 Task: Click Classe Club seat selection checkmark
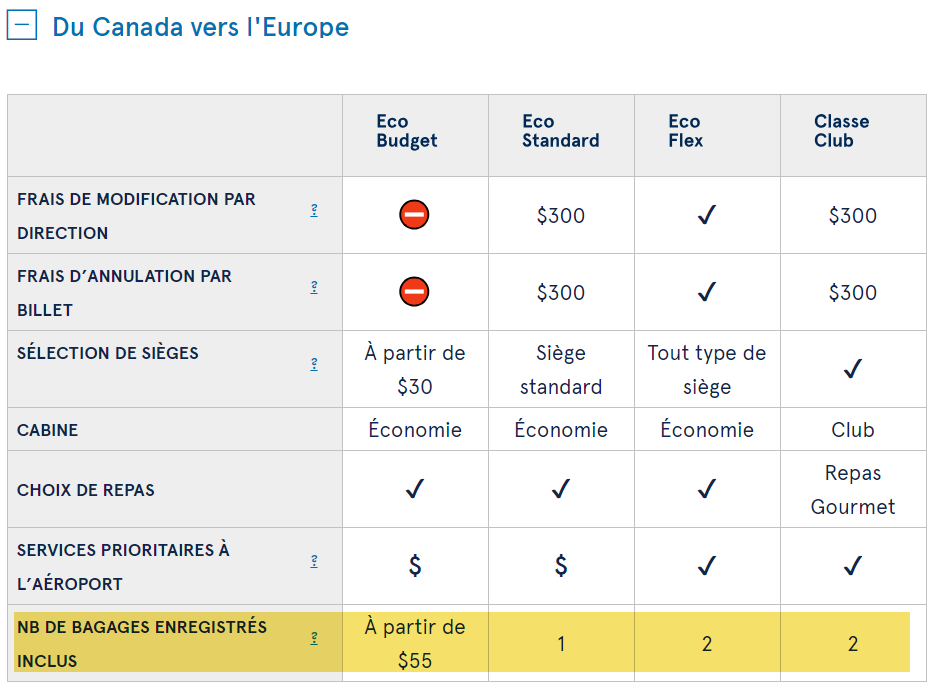[x=852, y=369]
